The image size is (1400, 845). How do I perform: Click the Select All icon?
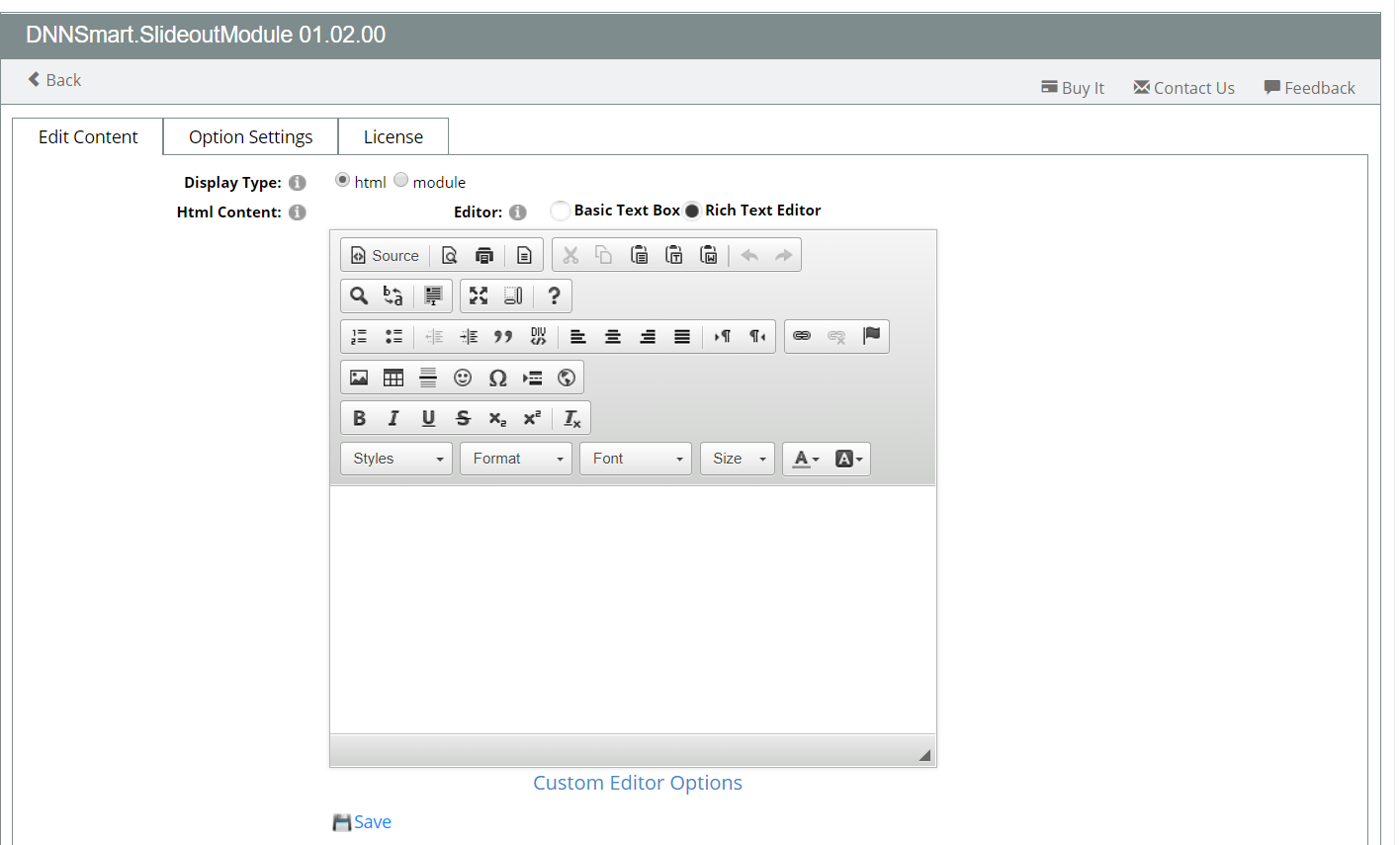[x=433, y=296]
